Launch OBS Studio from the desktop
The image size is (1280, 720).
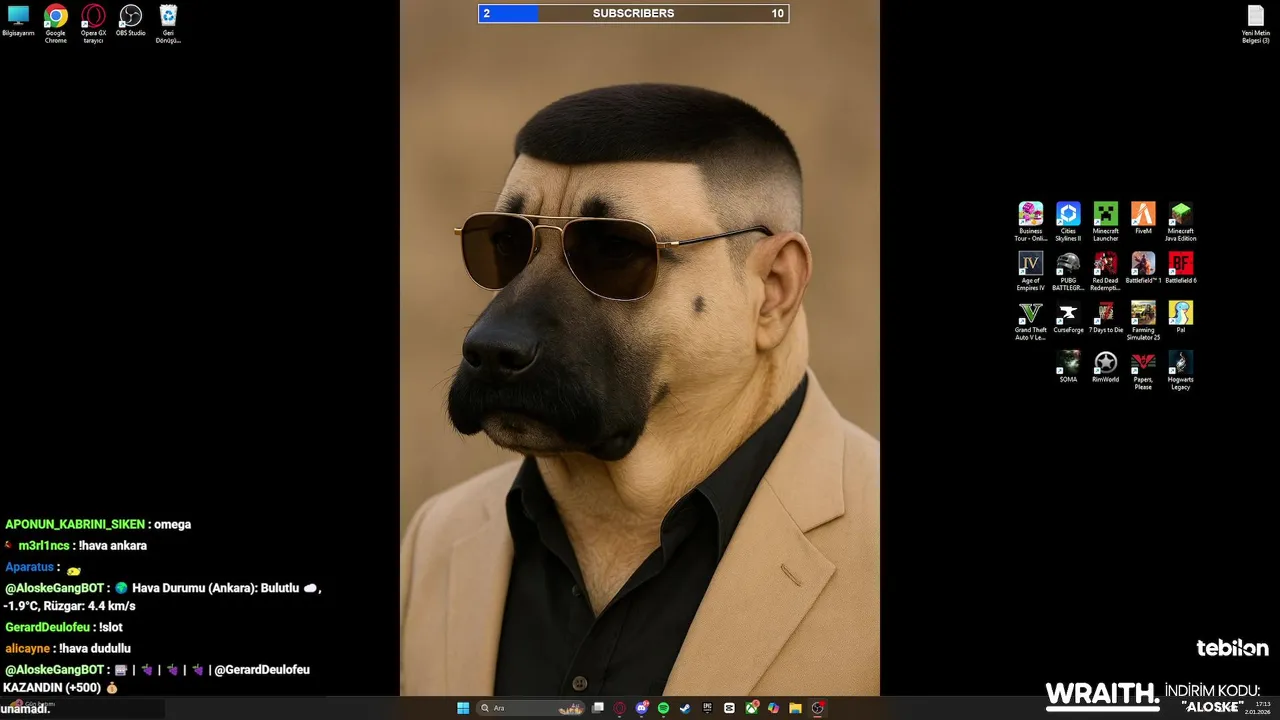(x=130, y=21)
